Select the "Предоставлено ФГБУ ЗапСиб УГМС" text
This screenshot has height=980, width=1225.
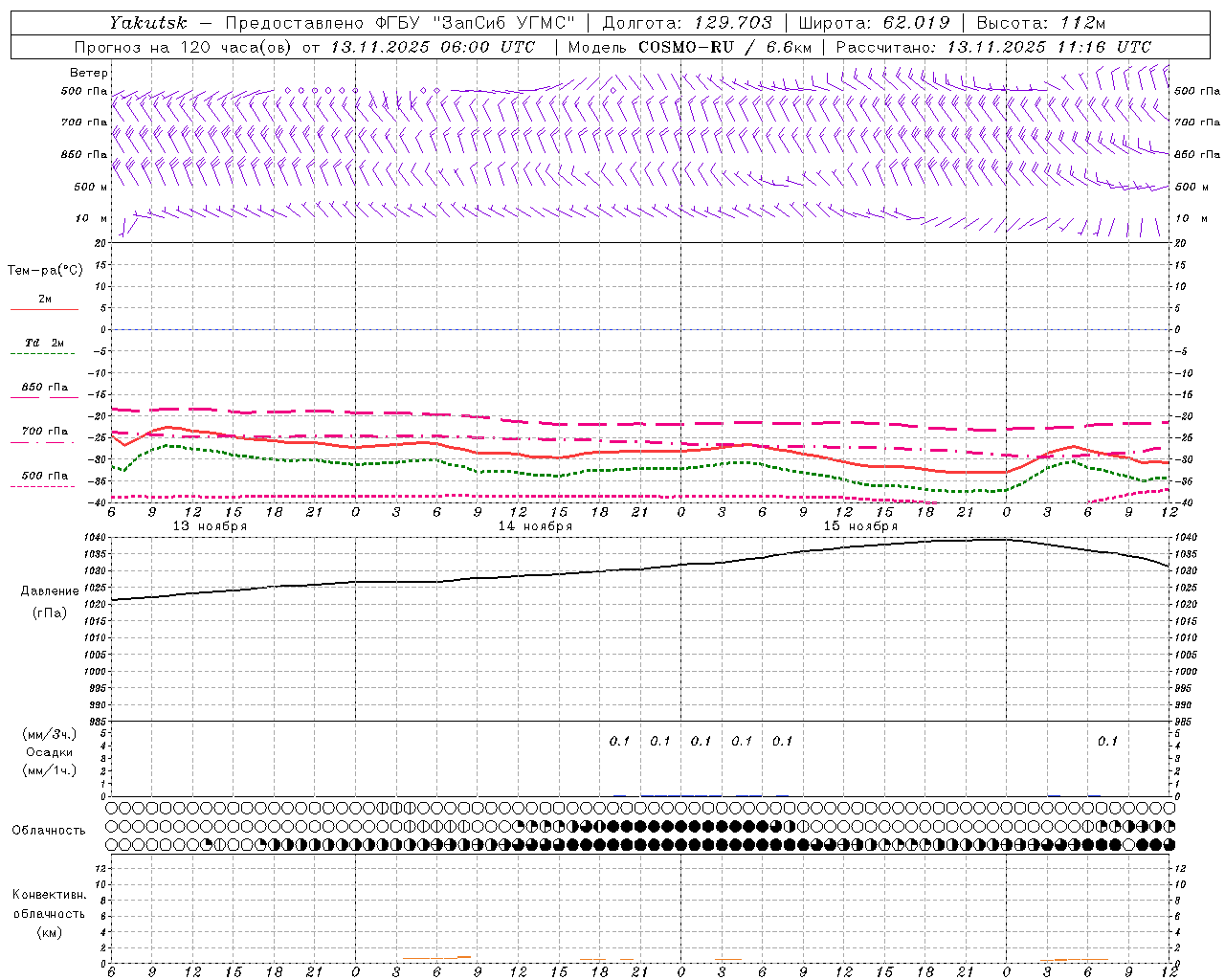[400, 22]
